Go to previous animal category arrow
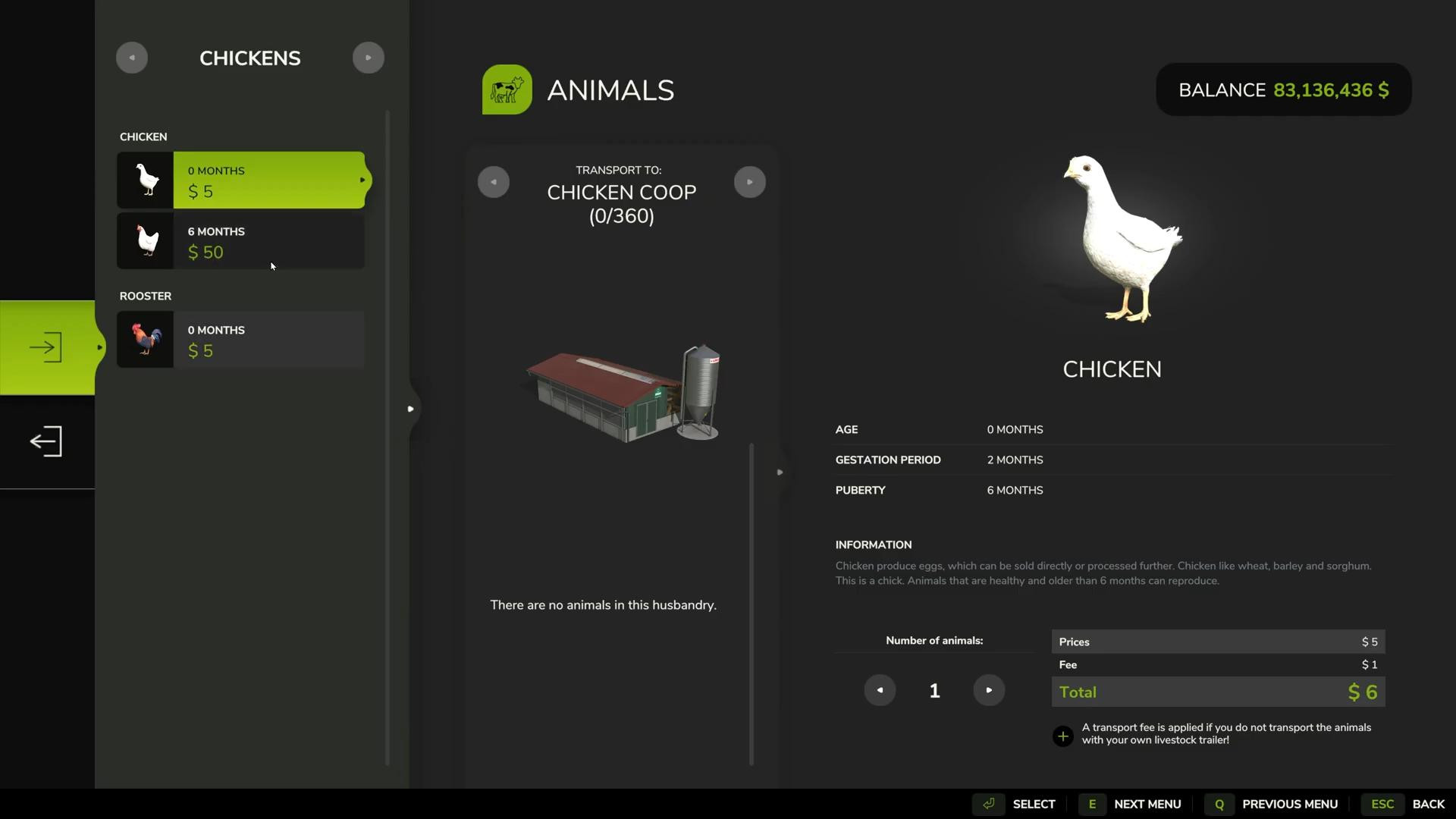 [132, 58]
